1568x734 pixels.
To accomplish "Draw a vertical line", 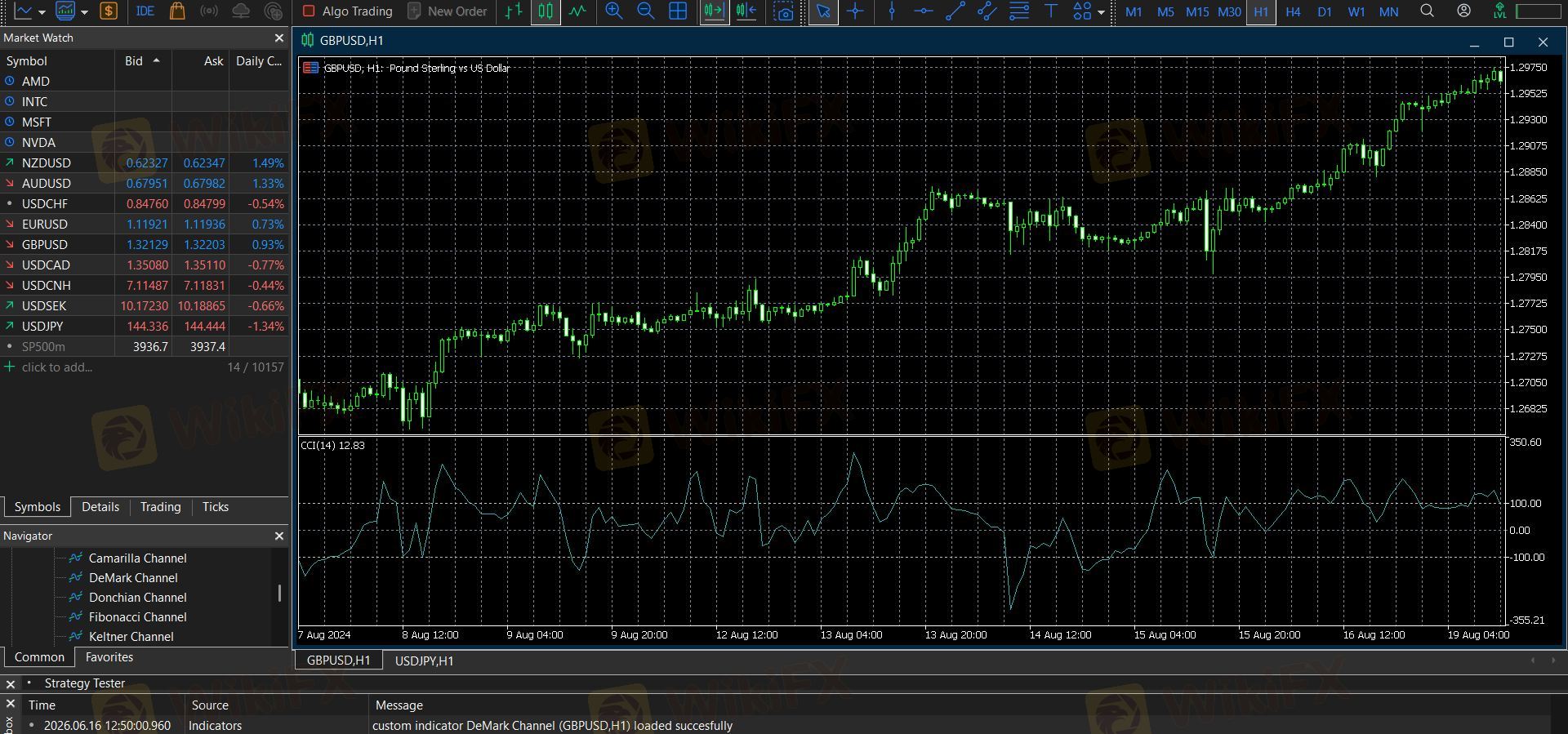I will tap(892, 11).
